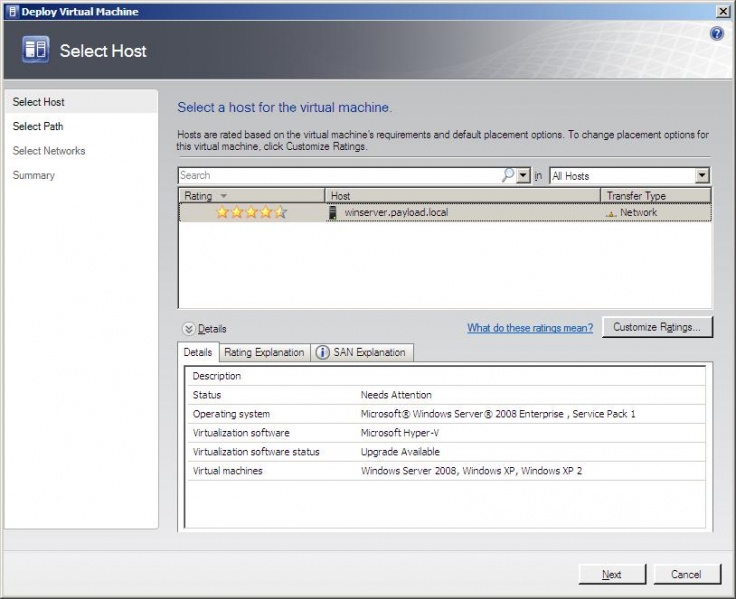This screenshot has height=599, width=736.
Task: Open the All Hosts dropdown
Action: (702, 176)
